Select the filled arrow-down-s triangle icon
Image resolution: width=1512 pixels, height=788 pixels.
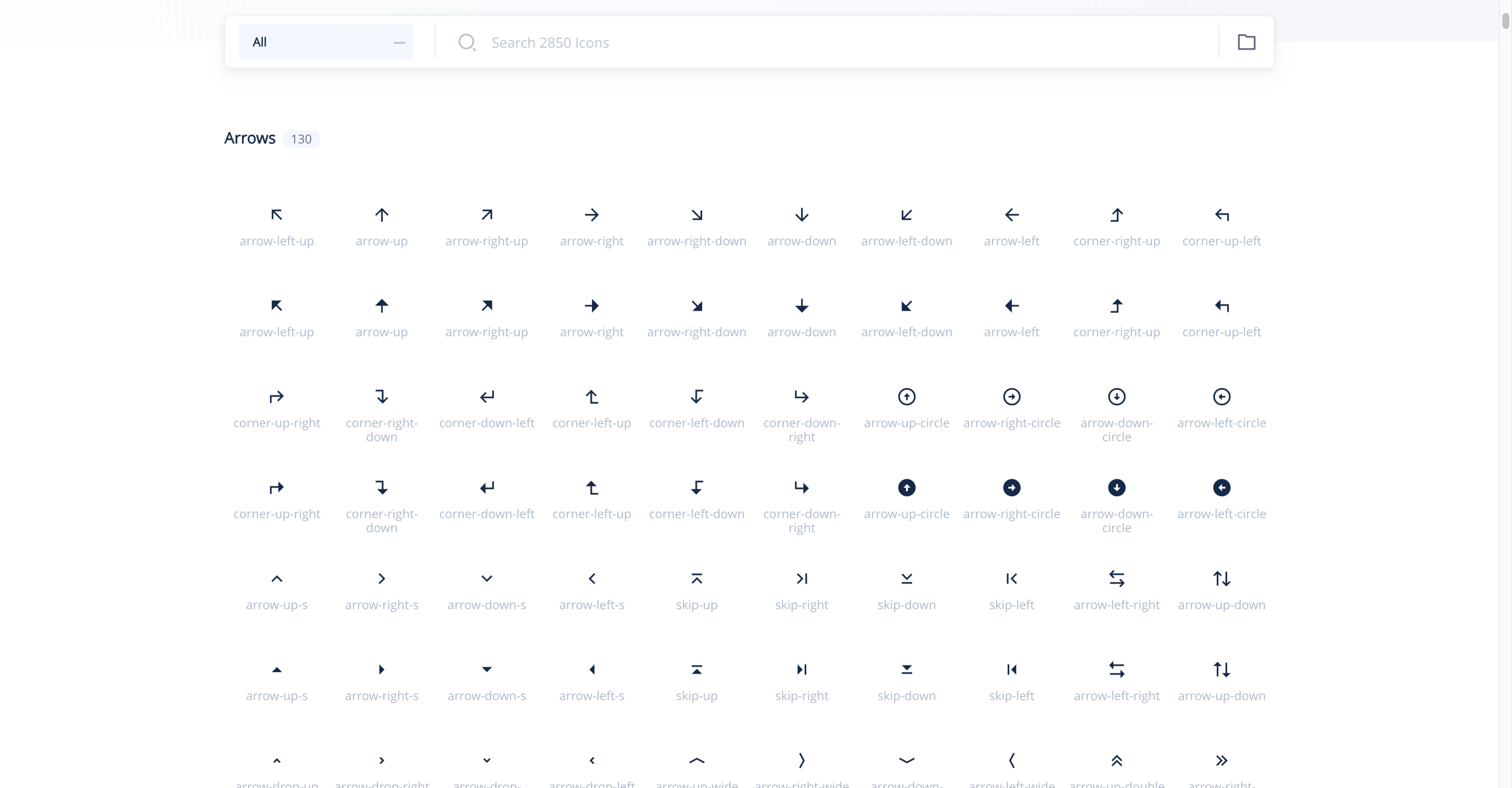point(487,670)
